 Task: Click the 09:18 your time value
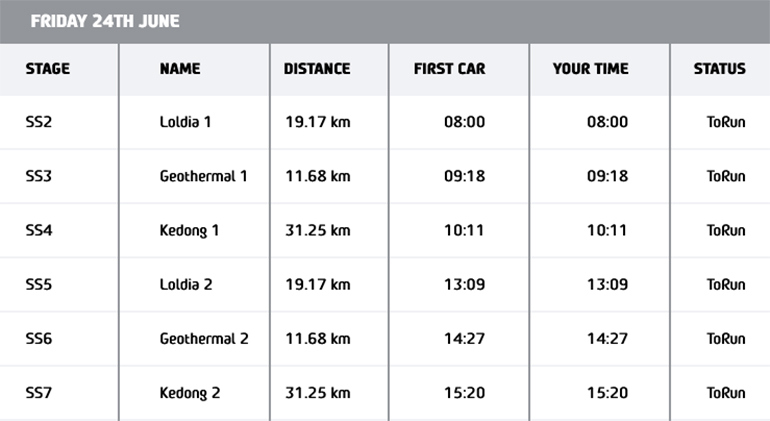(607, 177)
